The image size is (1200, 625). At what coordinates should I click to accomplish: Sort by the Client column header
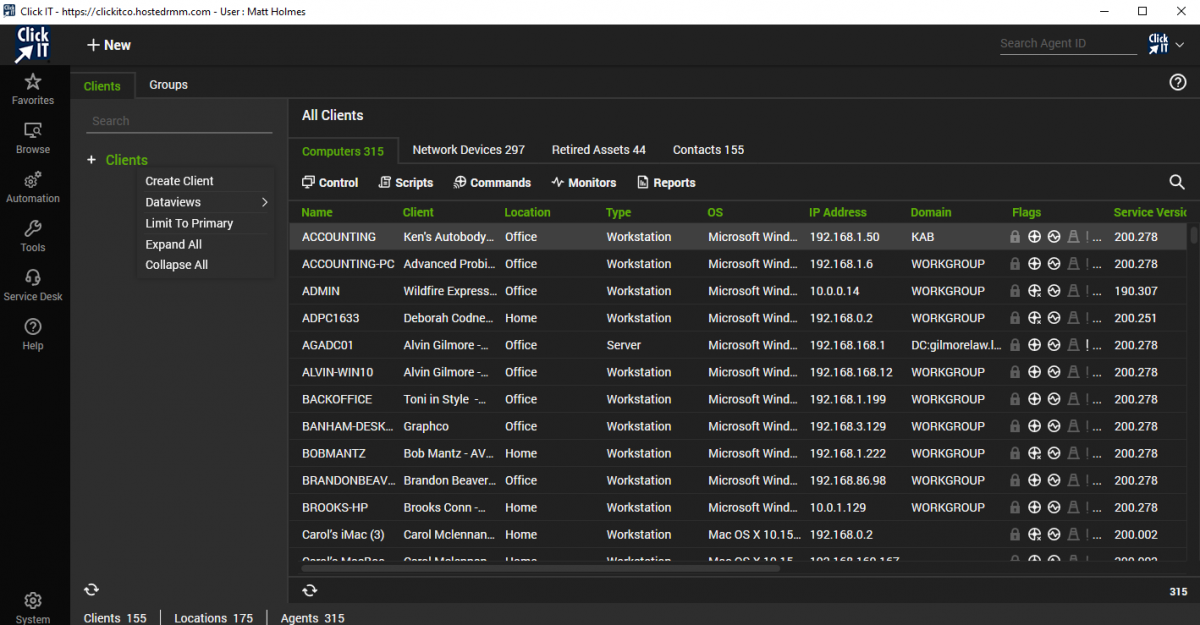click(418, 212)
